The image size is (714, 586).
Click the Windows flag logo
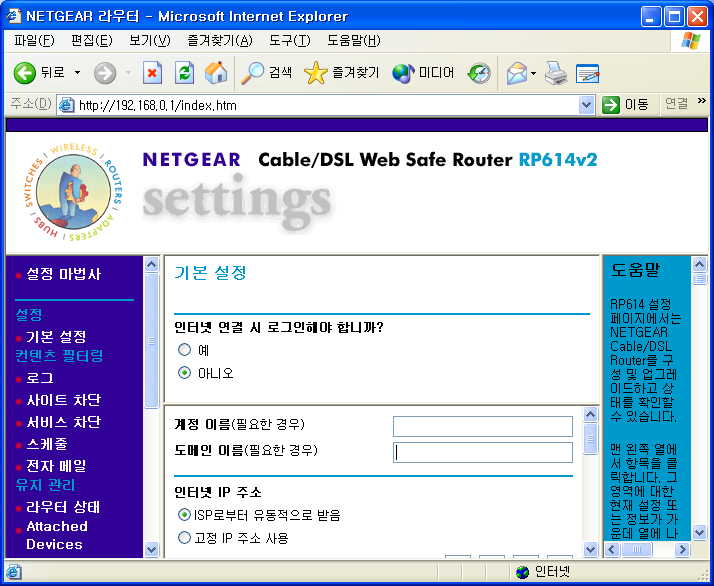pos(691,41)
